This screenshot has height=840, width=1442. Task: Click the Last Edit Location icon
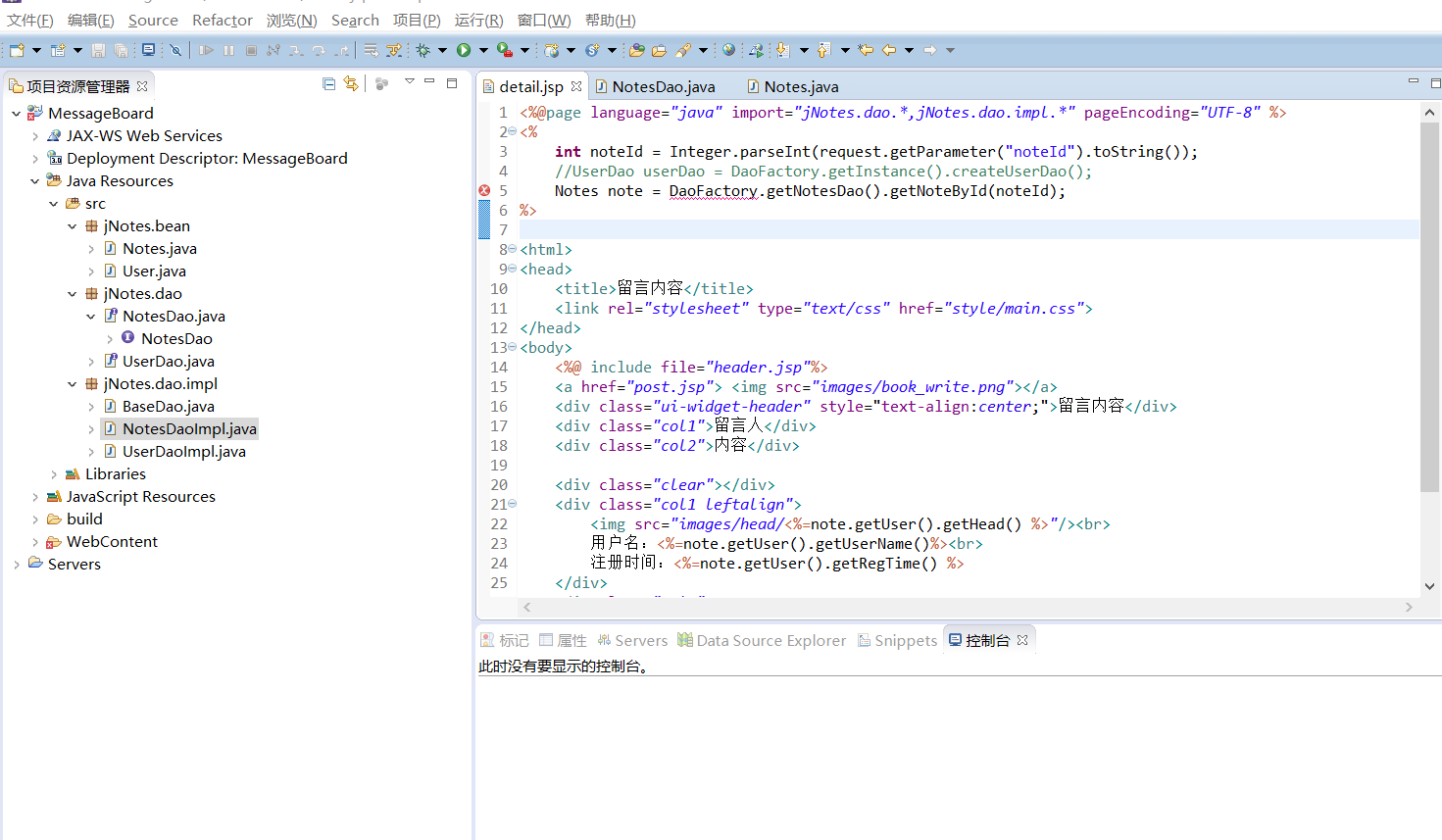(866, 50)
